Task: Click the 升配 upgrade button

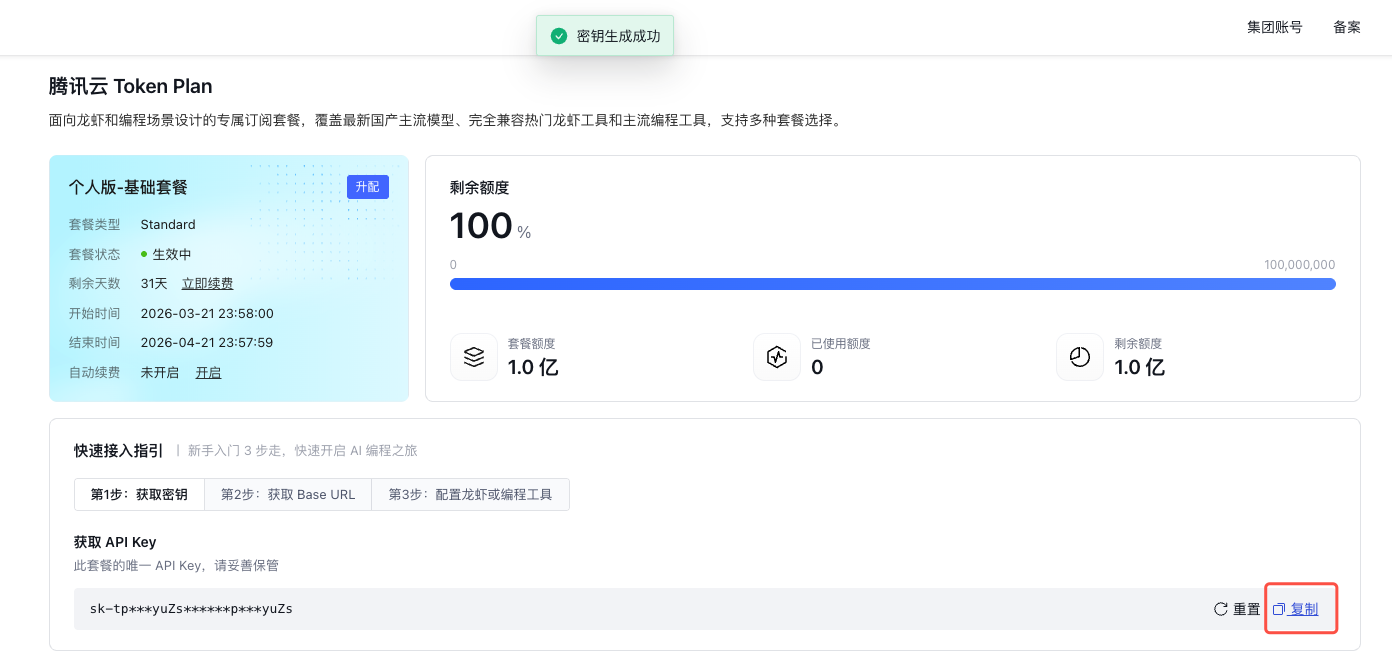Action: [x=368, y=187]
